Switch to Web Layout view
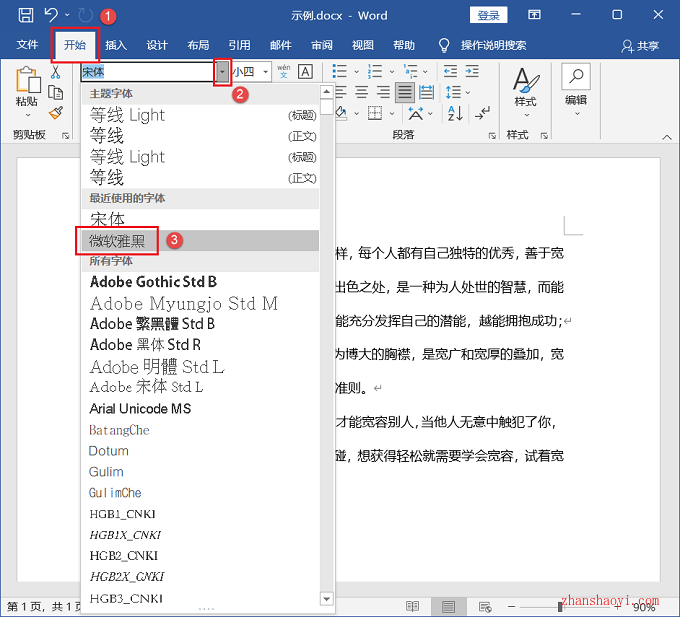Viewport: 680px width, 617px height. (484, 606)
